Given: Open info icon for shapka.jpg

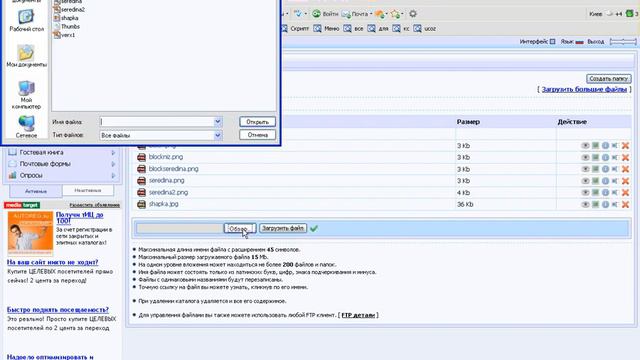Looking at the screenshot, I should coord(605,204).
